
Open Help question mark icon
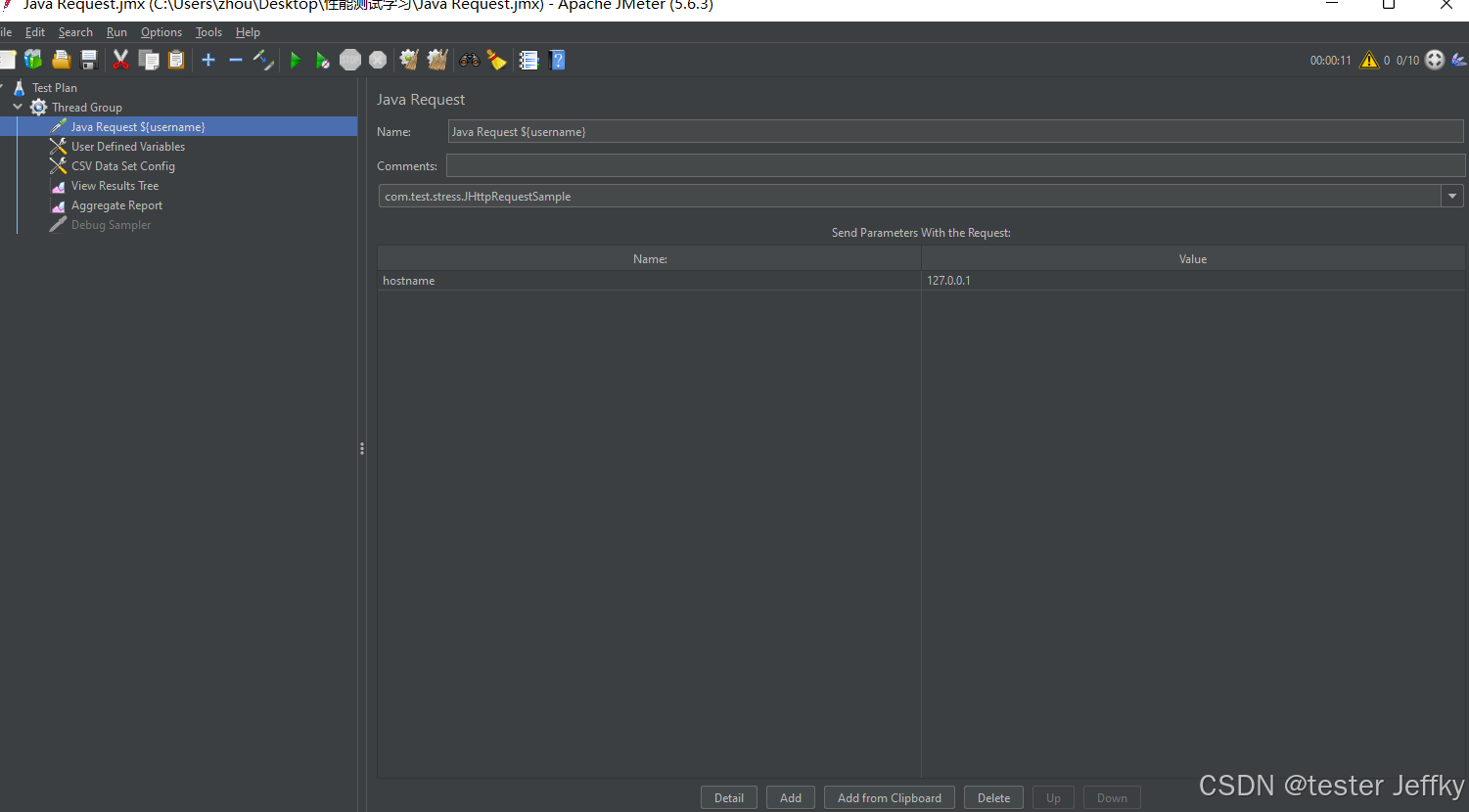click(x=557, y=60)
